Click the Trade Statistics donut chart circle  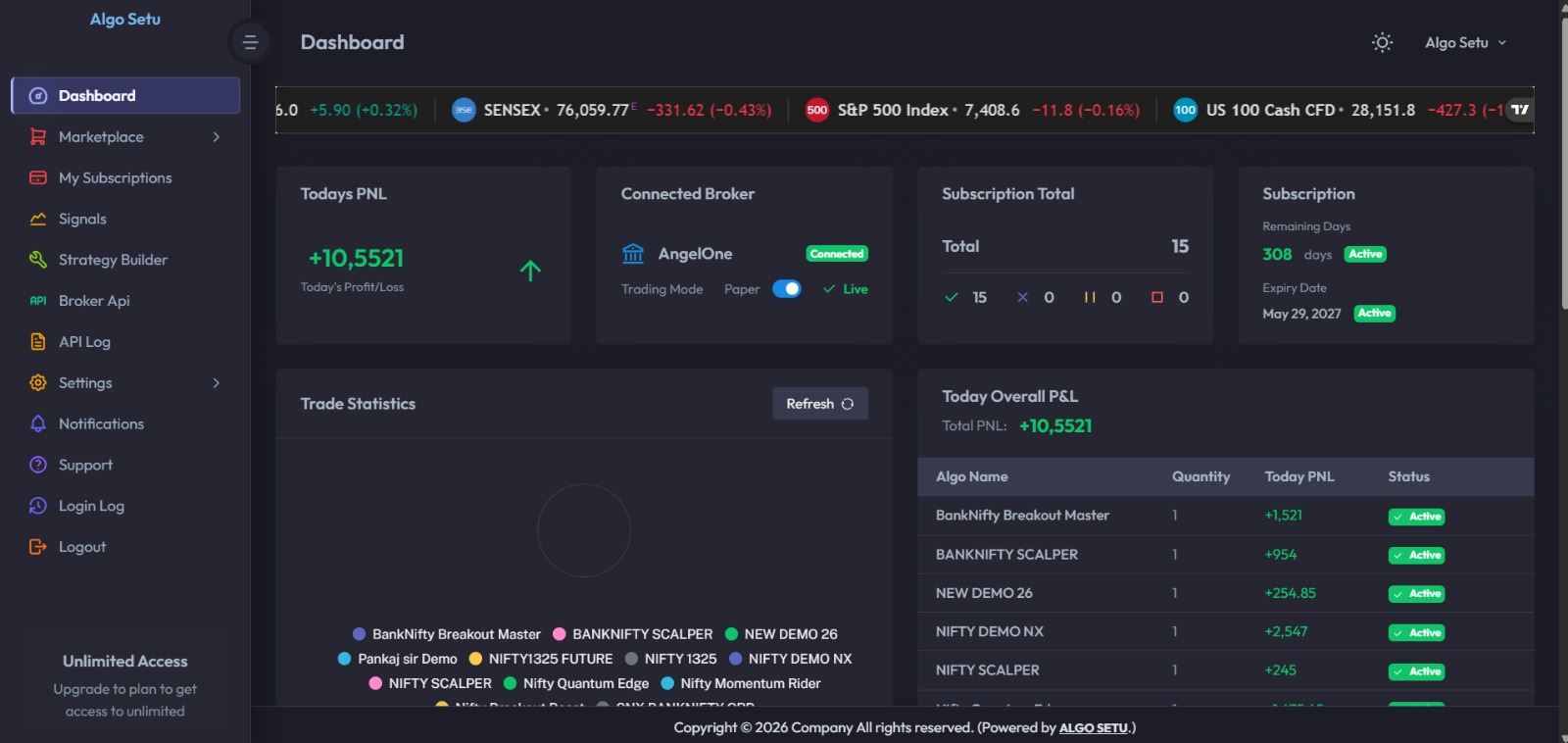coord(584,530)
